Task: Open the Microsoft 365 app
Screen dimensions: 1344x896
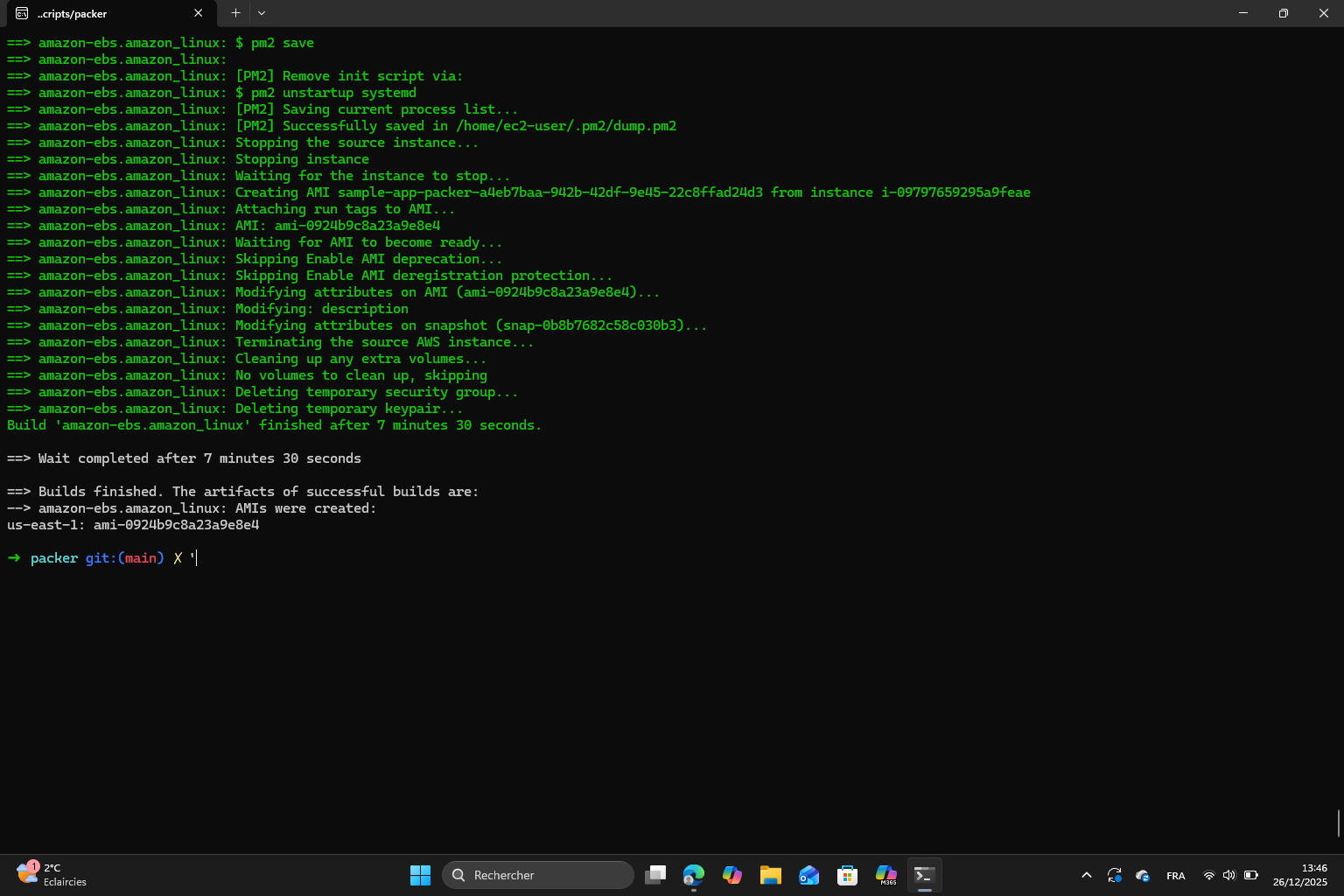Action: (x=886, y=875)
